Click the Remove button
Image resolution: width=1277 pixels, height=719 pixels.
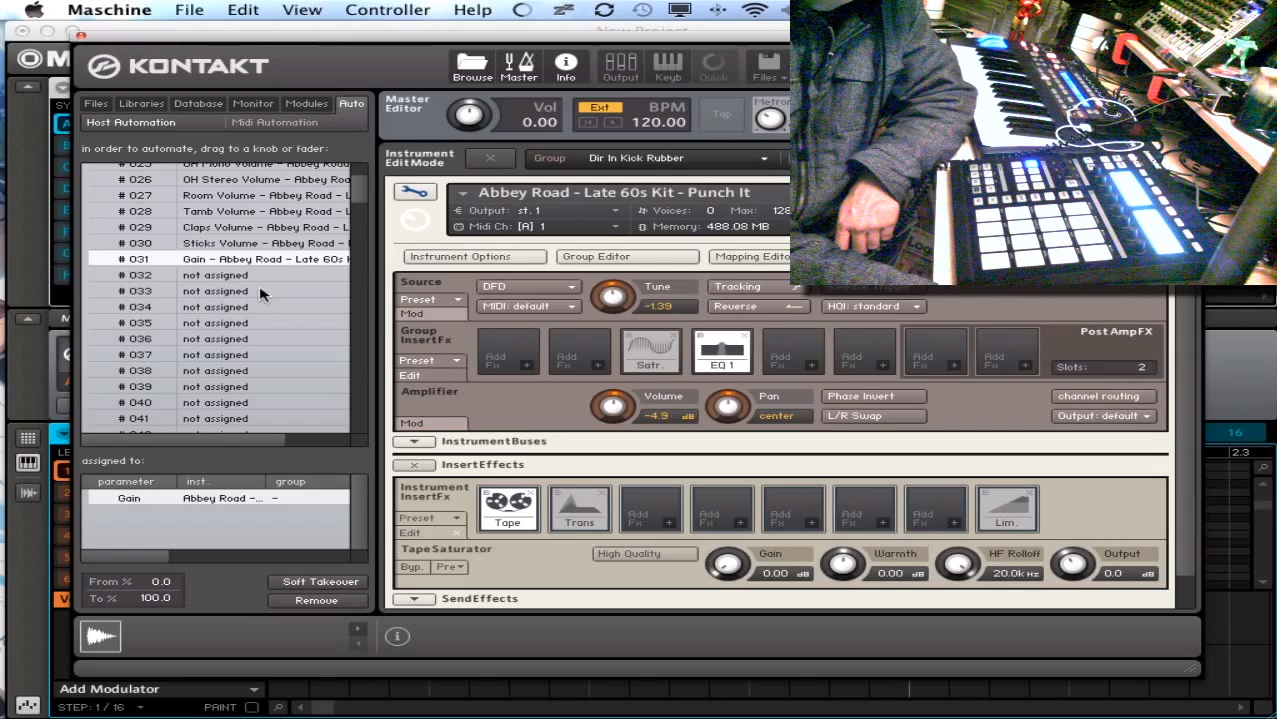(317, 601)
